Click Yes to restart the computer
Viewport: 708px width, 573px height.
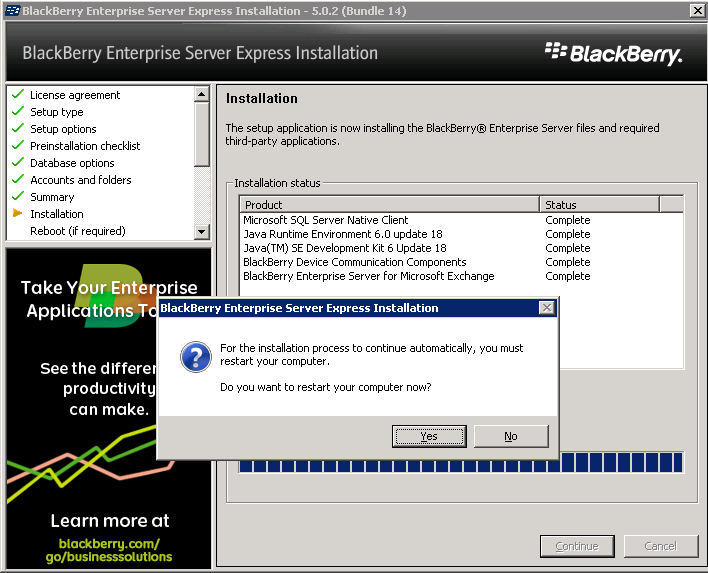click(429, 436)
